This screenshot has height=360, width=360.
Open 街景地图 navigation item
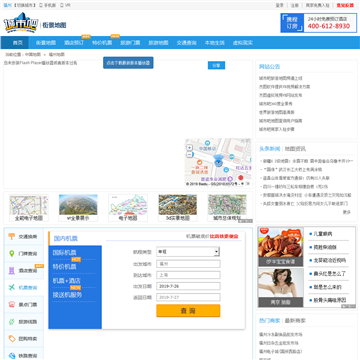tap(46, 43)
